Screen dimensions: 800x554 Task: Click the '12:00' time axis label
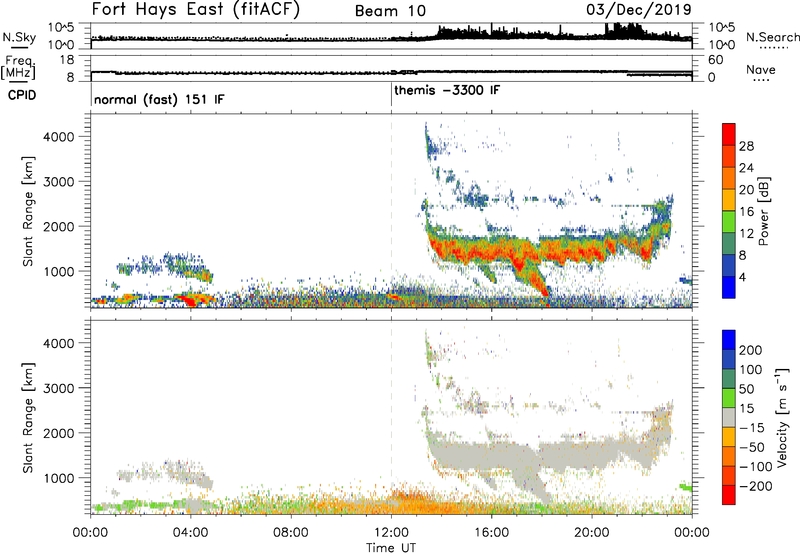(x=391, y=533)
